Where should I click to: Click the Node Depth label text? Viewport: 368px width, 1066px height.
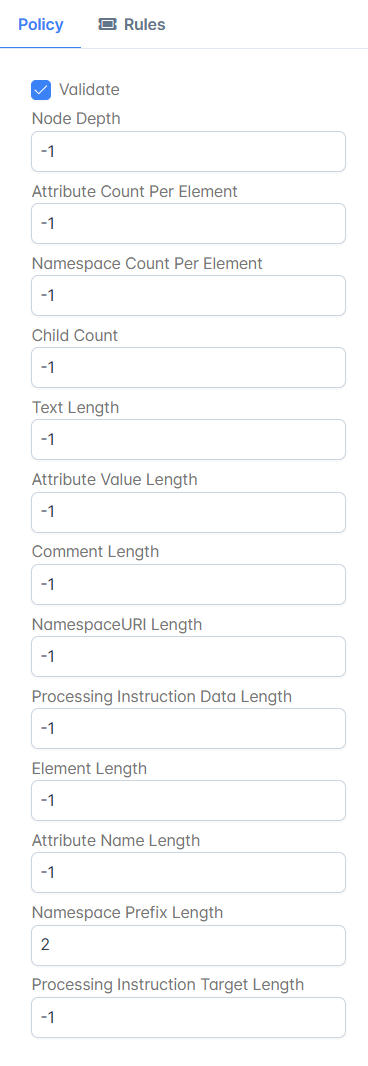(76, 119)
